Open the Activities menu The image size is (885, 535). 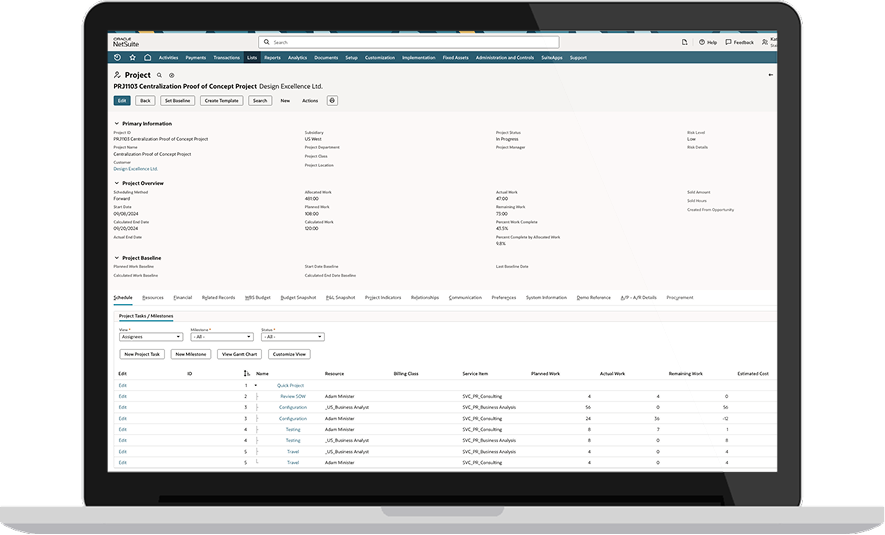168,58
